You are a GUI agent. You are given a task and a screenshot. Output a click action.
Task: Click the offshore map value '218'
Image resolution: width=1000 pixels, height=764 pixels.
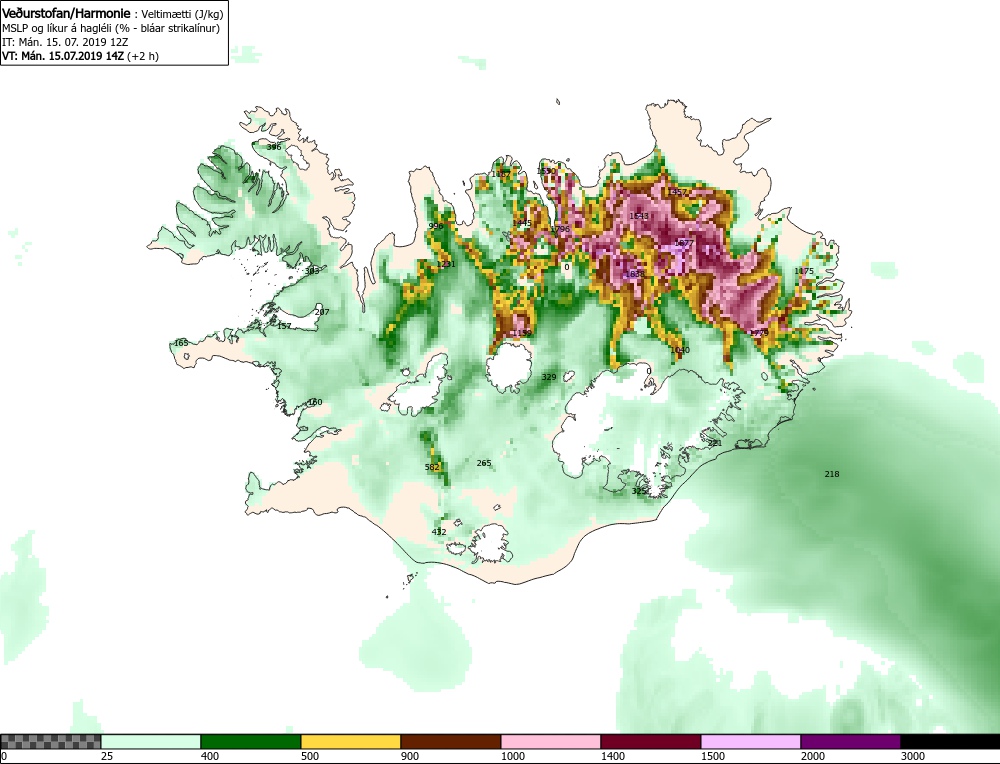pyautogui.click(x=832, y=474)
